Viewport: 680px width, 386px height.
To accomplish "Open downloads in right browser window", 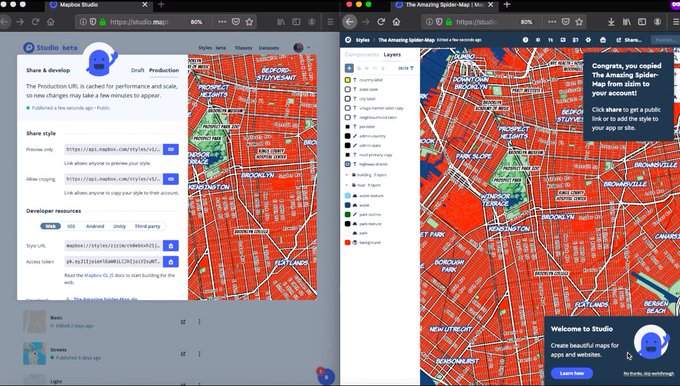I will coord(611,22).
